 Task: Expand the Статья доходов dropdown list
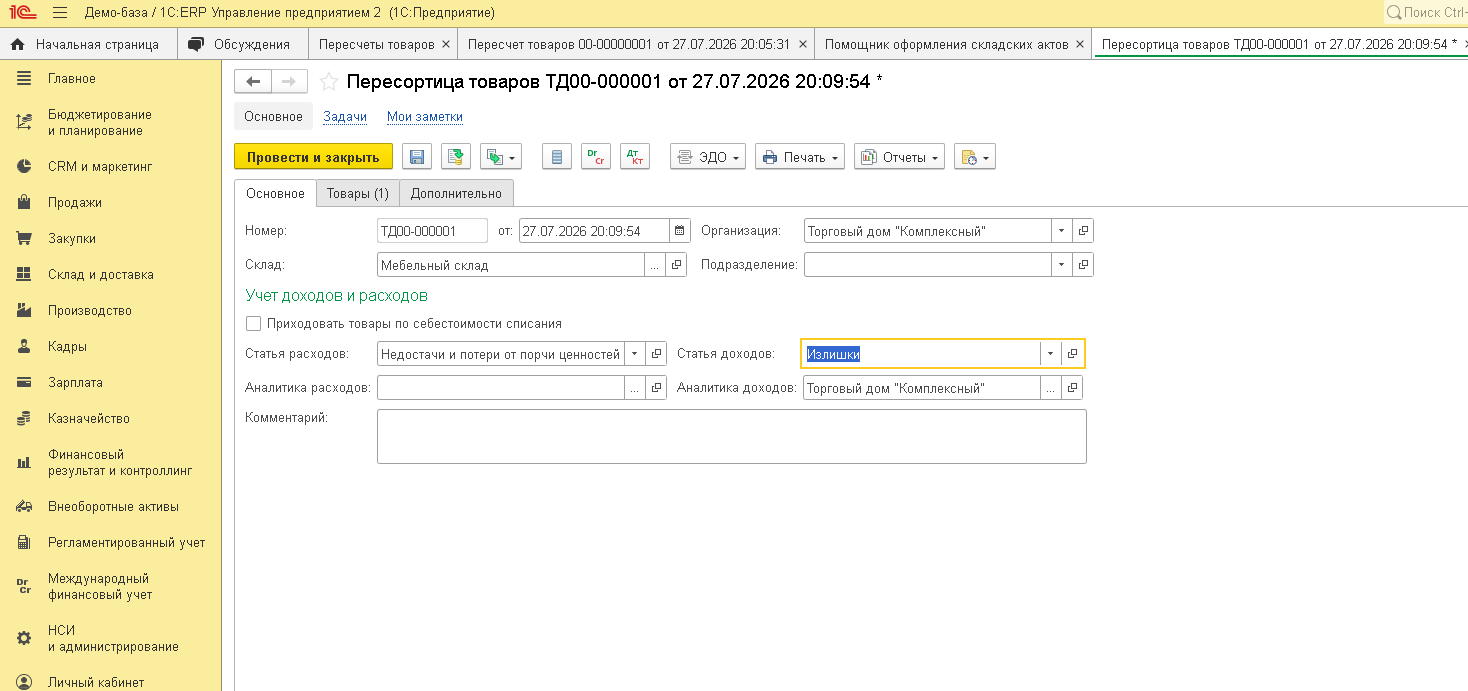pyautogui.click(x=1050, y=354)
